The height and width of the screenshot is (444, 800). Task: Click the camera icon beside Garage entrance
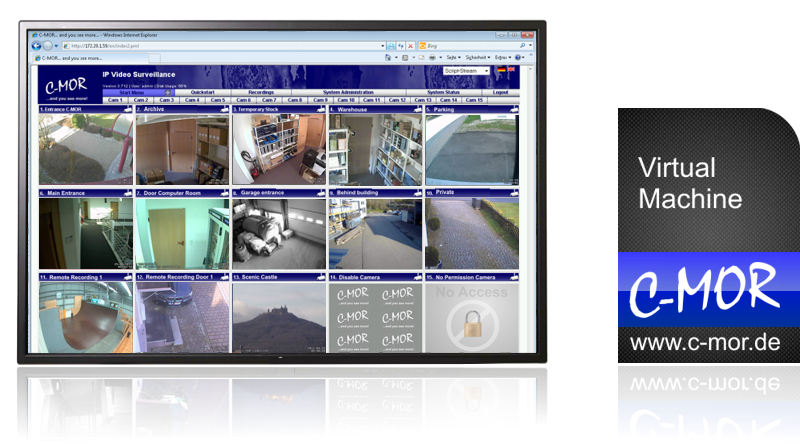pyautogui.click(x=321, y=192)
